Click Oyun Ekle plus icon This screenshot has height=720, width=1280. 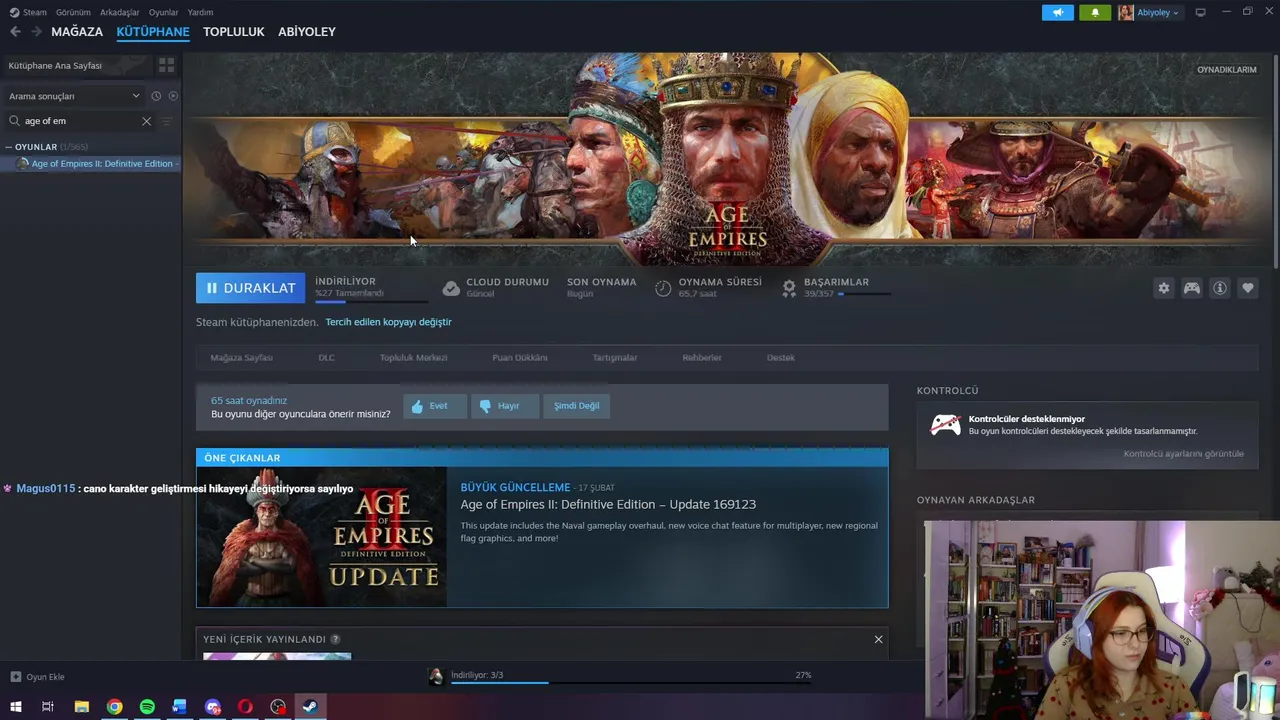click(x=15, y=677)
